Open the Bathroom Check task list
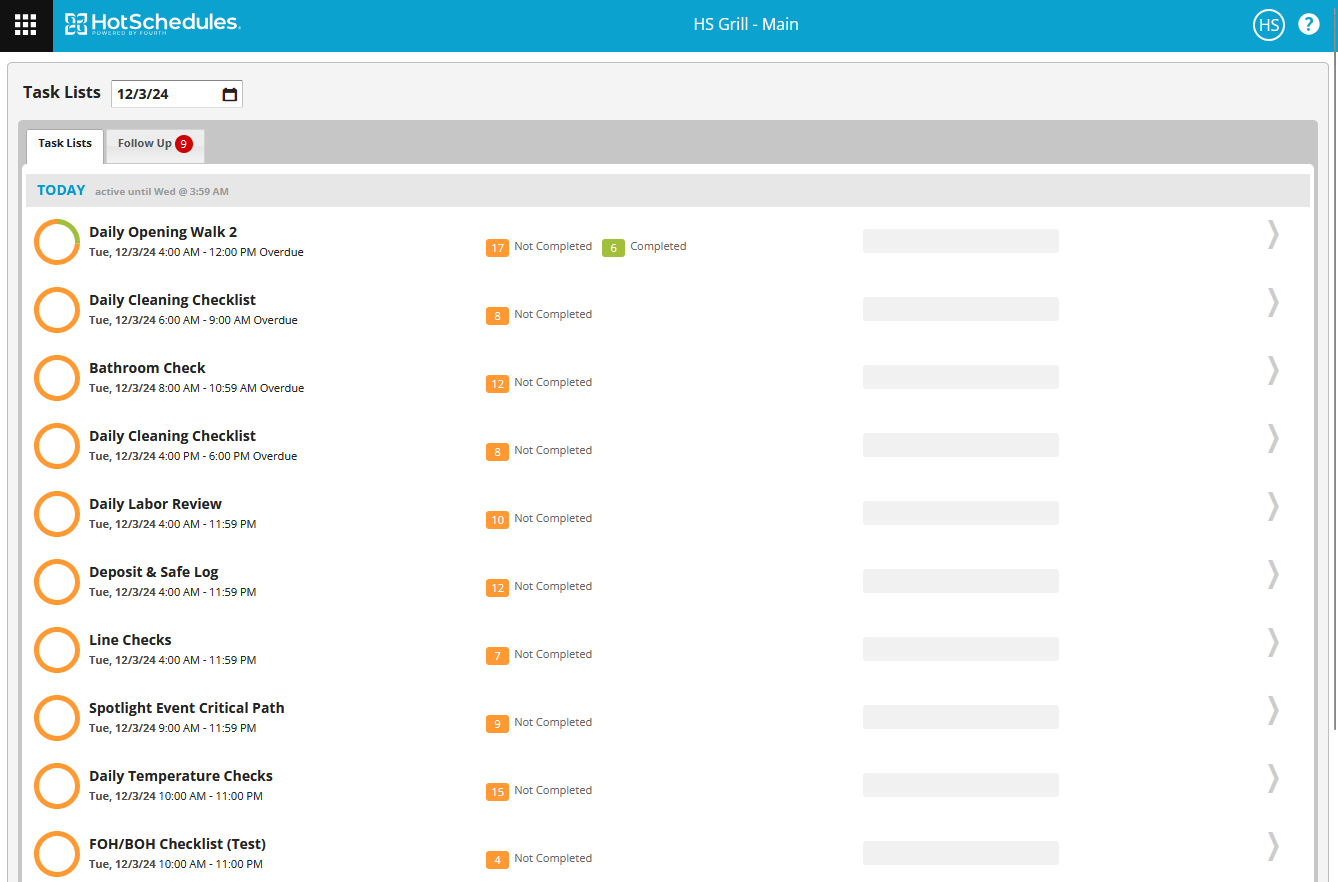The height and width of the screenshot is (882, 1338). [147, 368]
